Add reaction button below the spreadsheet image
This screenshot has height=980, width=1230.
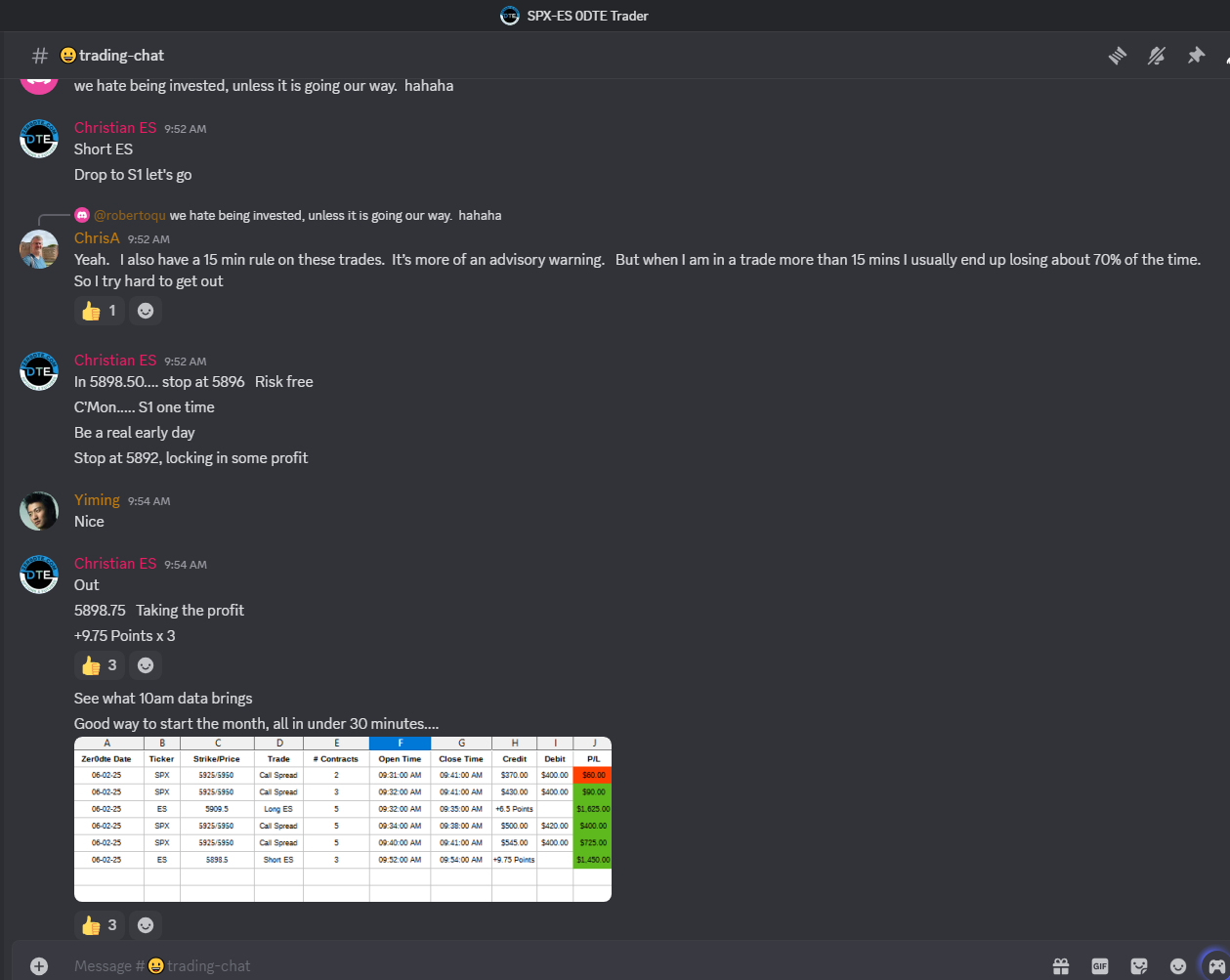146,924
